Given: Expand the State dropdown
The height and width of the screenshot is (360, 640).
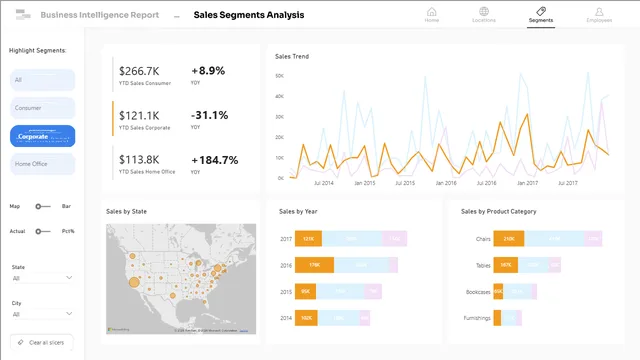Looking at the screenshot, I should click(42, 278).
